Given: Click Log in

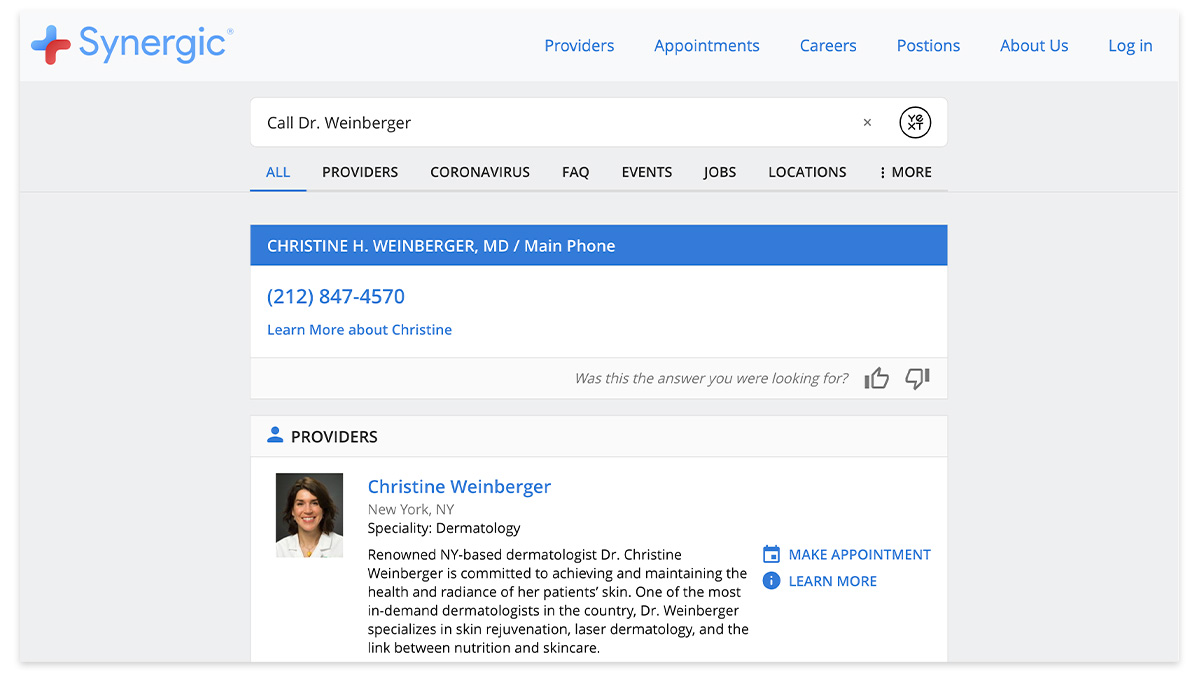Looking at the screenshot, I should pos(1130,46).
